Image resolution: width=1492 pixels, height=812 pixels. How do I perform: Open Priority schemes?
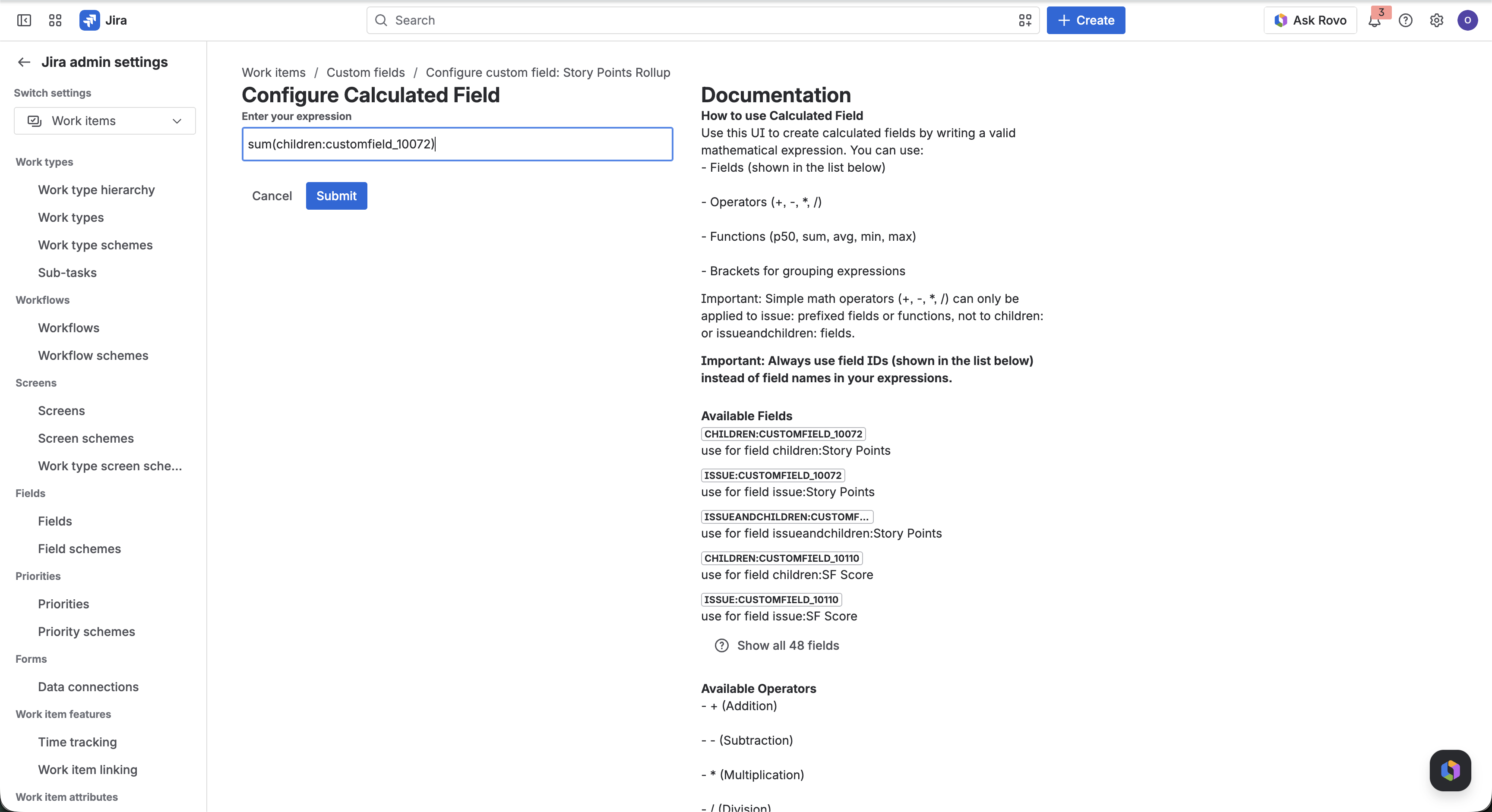[86, 631]
